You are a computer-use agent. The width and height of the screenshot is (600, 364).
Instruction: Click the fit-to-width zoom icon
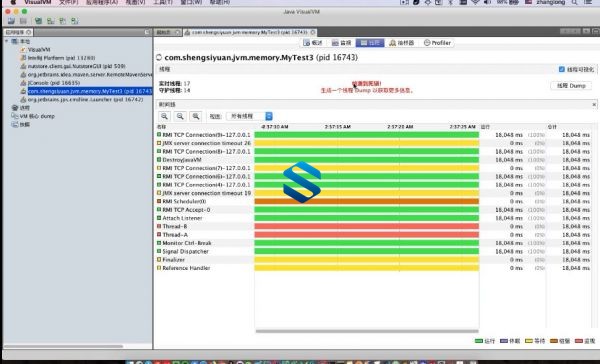[x=196, y=116]
